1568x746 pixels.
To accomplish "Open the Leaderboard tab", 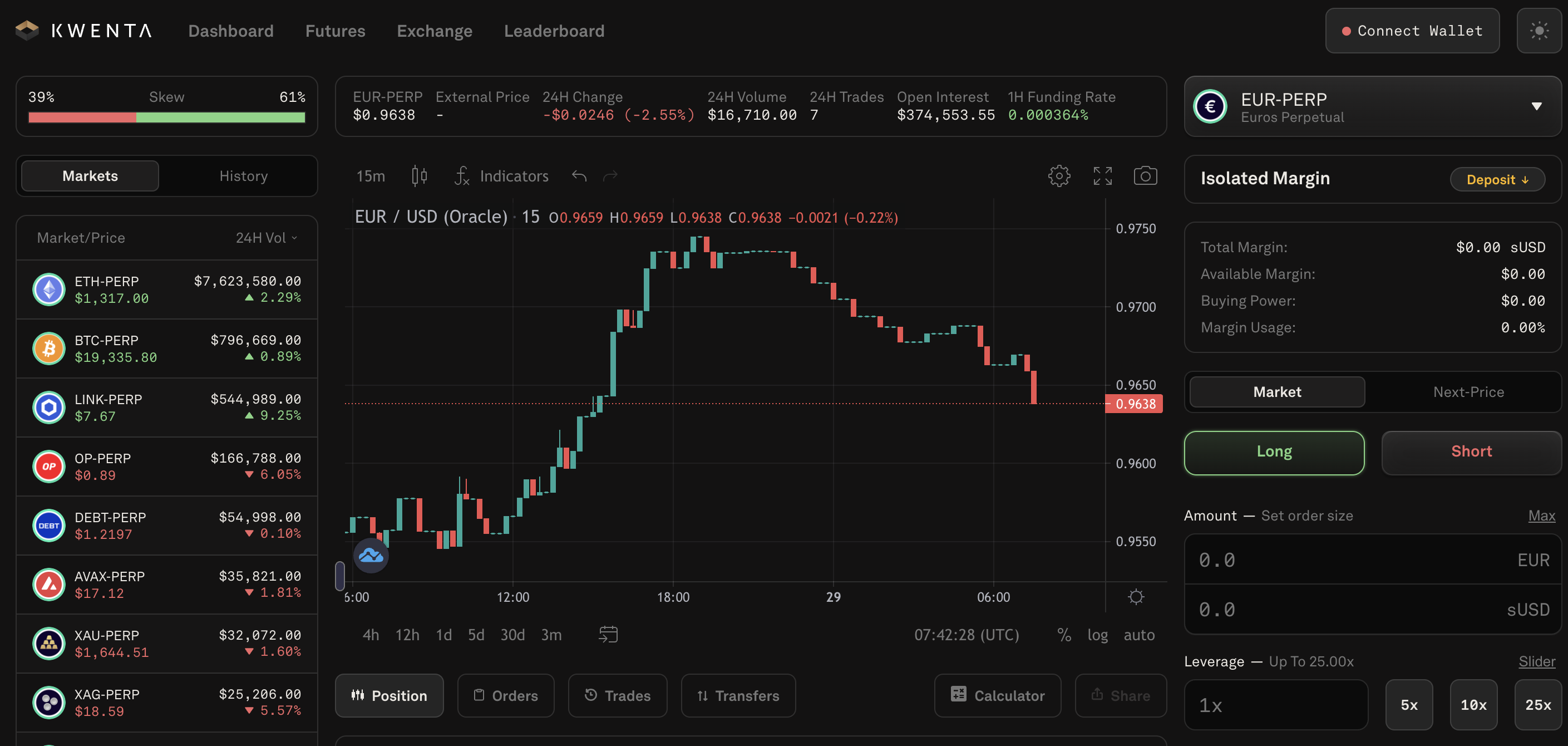I will [554, 29].
